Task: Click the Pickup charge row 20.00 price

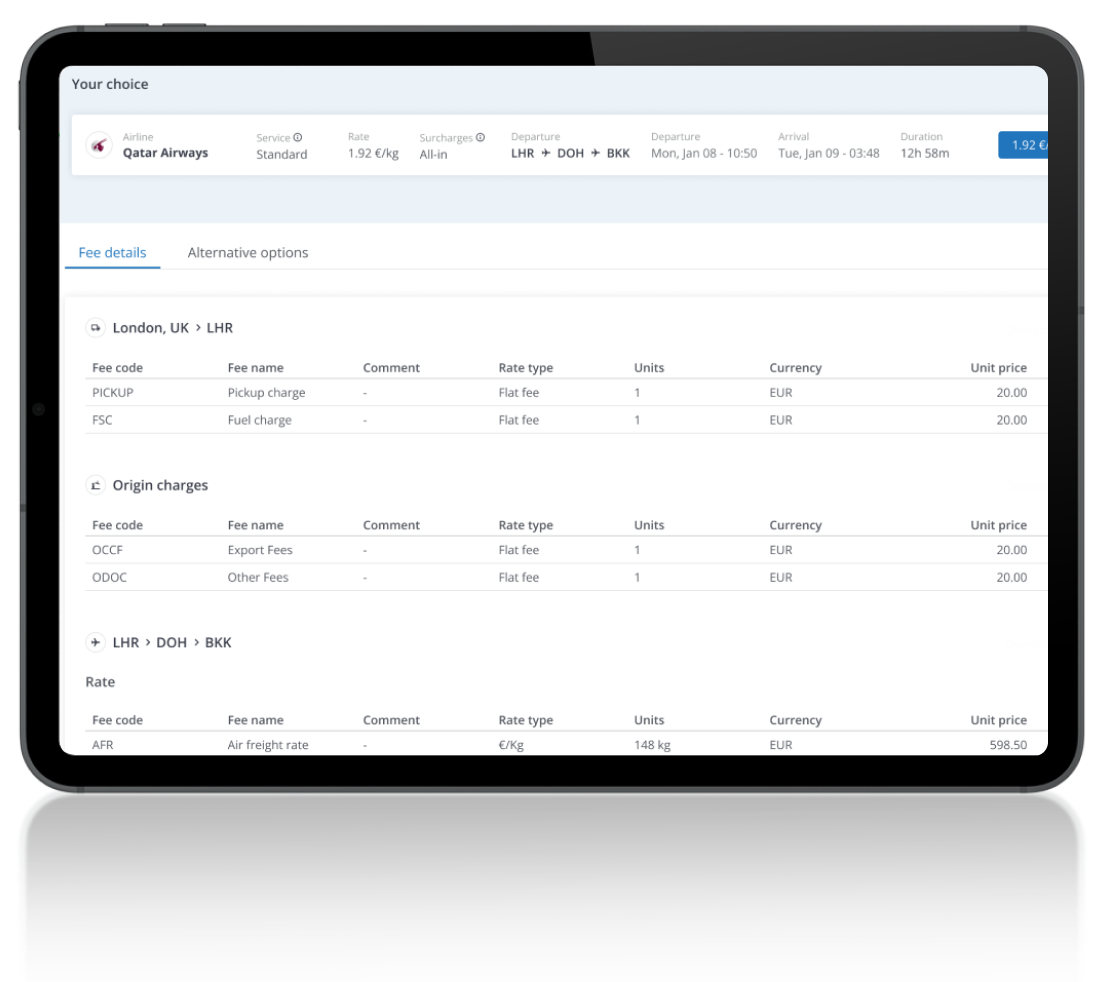Action: (1011, 392)
